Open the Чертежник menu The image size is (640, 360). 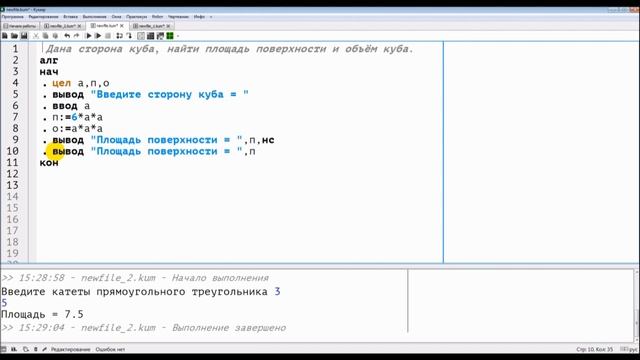[178, 17]
